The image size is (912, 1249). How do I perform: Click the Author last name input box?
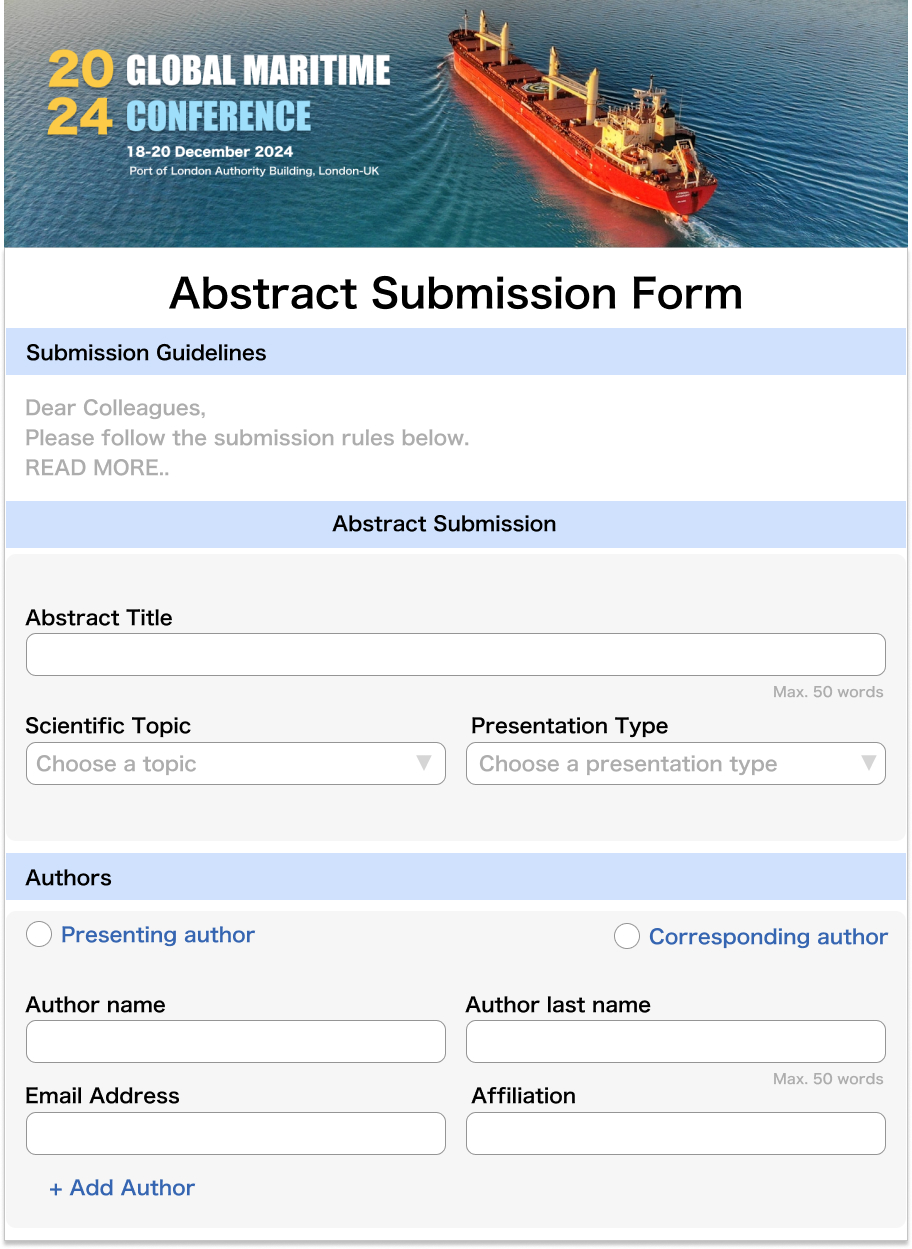click(676, 1041)
